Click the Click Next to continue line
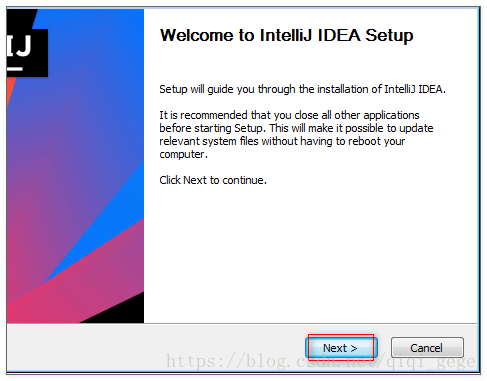The image size is (487, 381). pyautogui.click(x=213, y=180)
